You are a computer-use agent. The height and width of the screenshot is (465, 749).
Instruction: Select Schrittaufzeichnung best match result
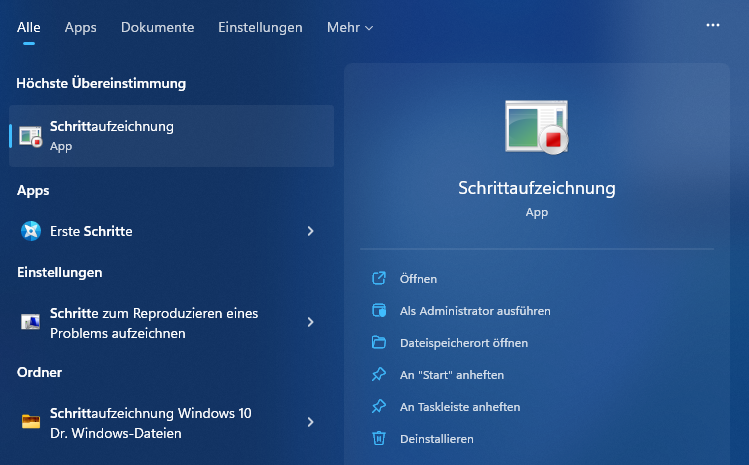[x=171, y=136]
